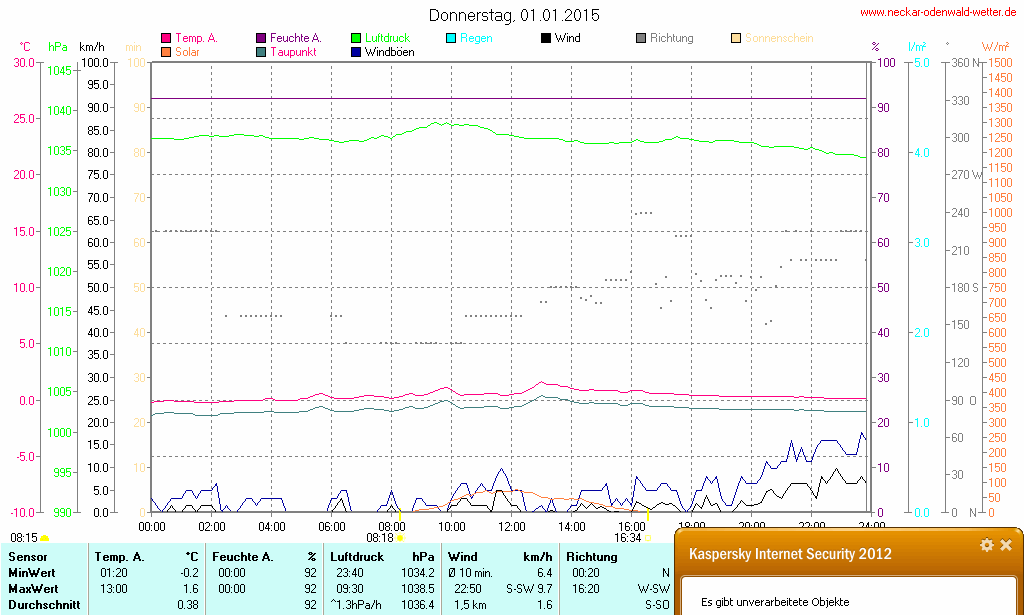Click the sunset icon beside 16:34
The width and height of the screenshot is (1024, 615).
pyautogui.click(x=648, y=538)
